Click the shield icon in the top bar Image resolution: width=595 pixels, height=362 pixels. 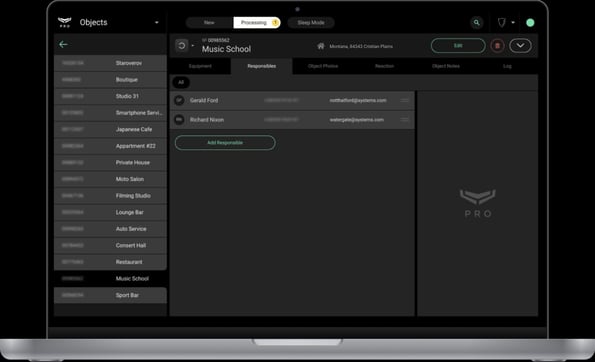click(x=501, y=23)
